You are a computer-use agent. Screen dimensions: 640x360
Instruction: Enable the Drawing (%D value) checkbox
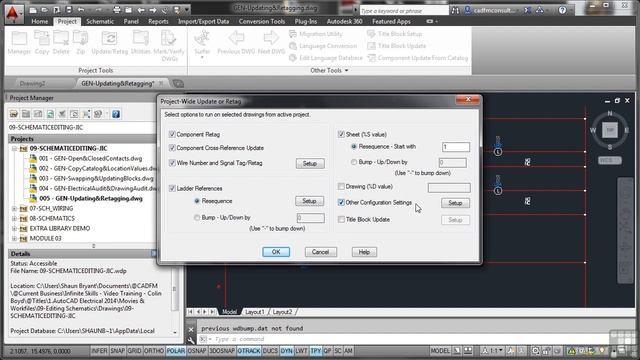pos(341,187)
